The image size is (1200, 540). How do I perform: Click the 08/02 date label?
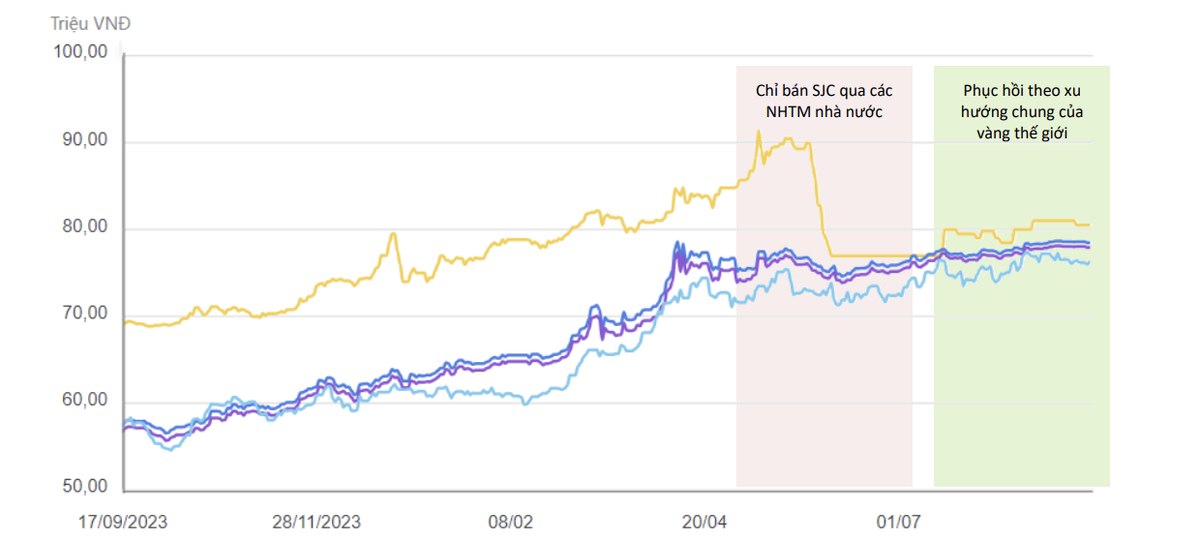coord(510,521)
